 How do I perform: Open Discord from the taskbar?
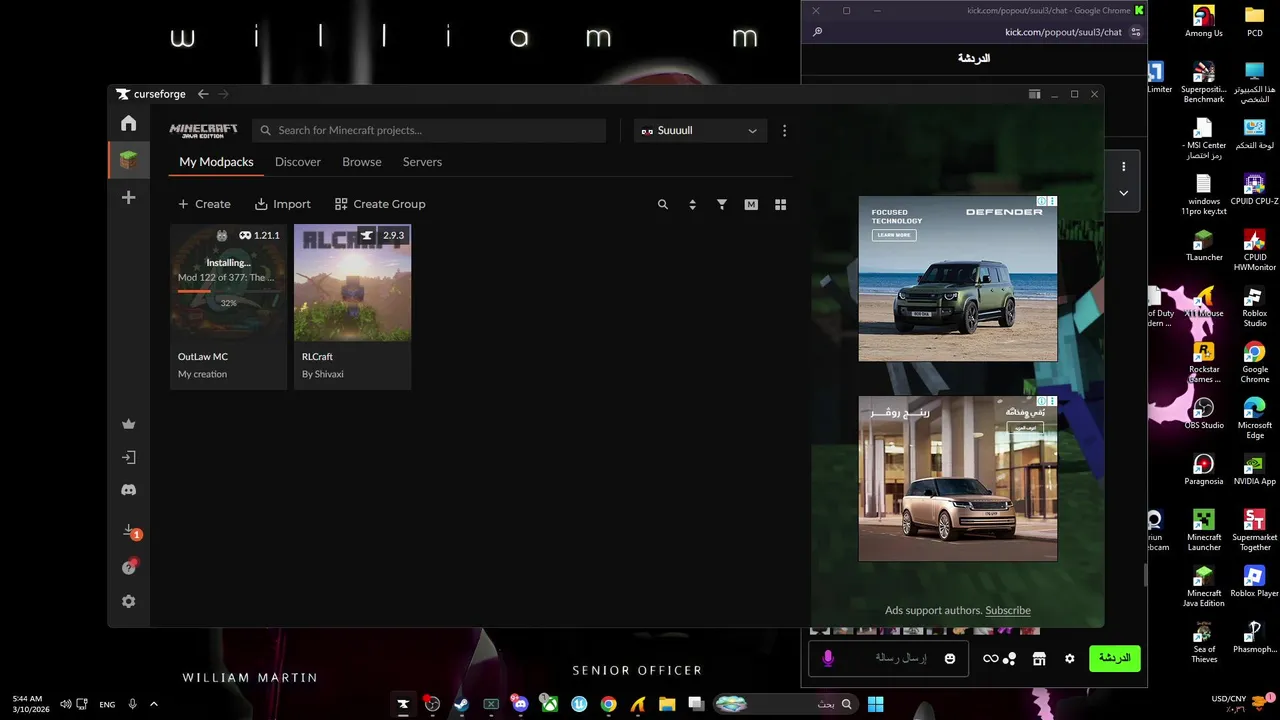(519, 704)
